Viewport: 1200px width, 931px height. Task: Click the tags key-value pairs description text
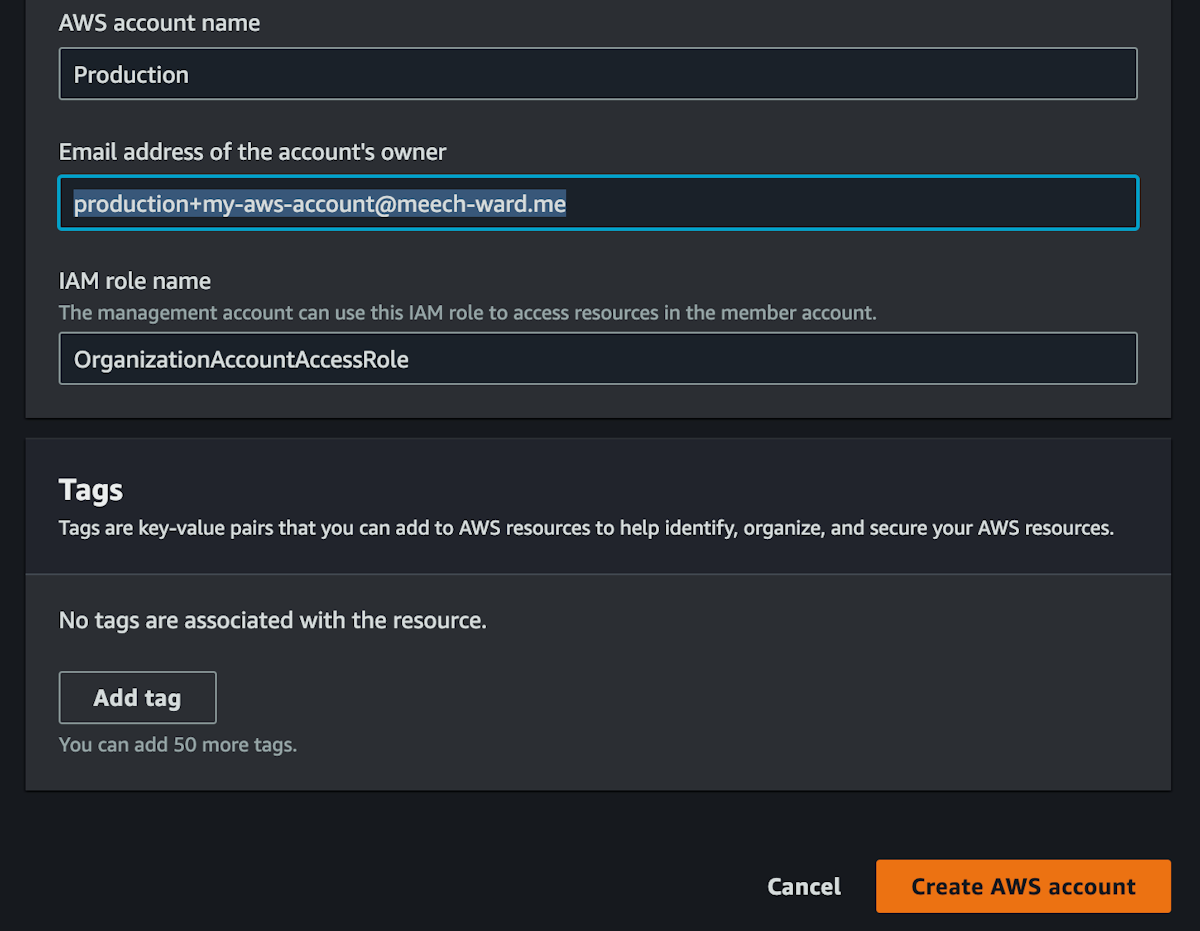tap(586, 528)
